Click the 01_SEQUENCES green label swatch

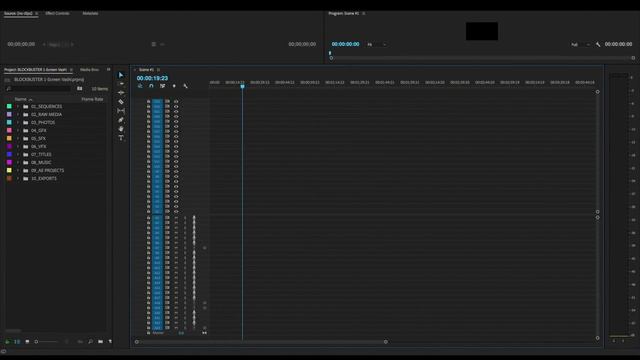point(9,106)
